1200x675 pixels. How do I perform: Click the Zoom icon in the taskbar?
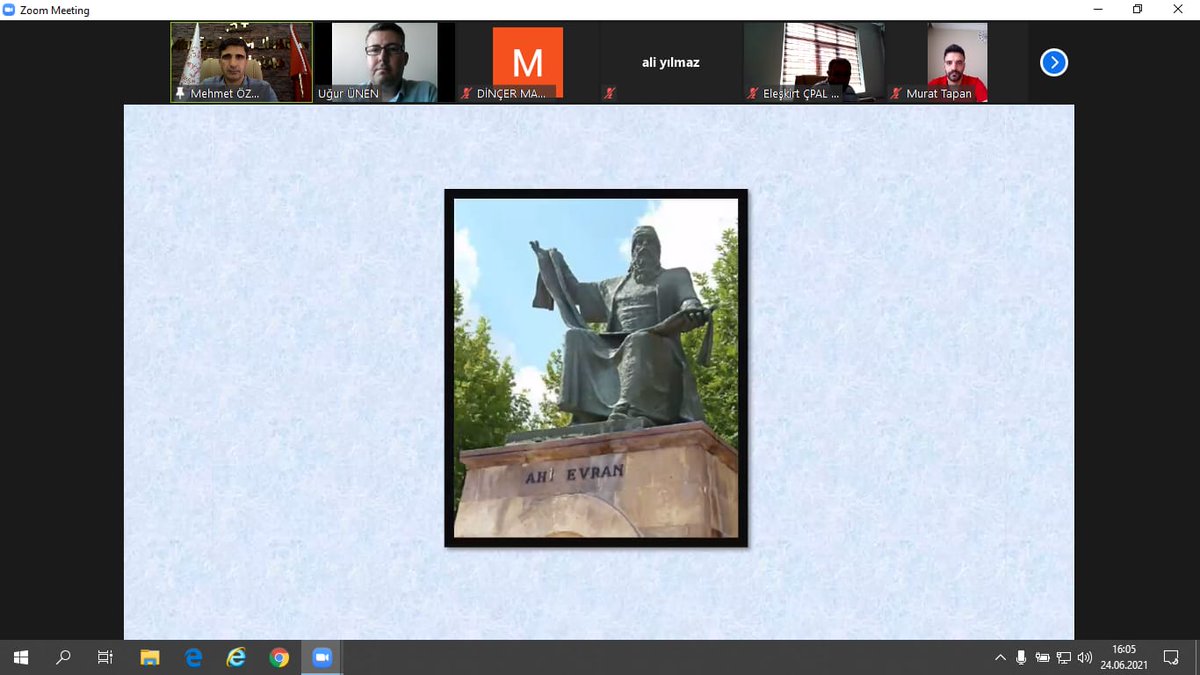pyautogui.click(x=322, y=657)
